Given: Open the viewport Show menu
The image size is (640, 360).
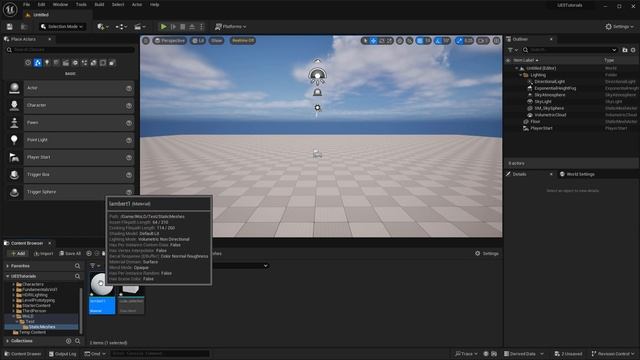Looking at the screenshot, I should (x=217, y=40).
